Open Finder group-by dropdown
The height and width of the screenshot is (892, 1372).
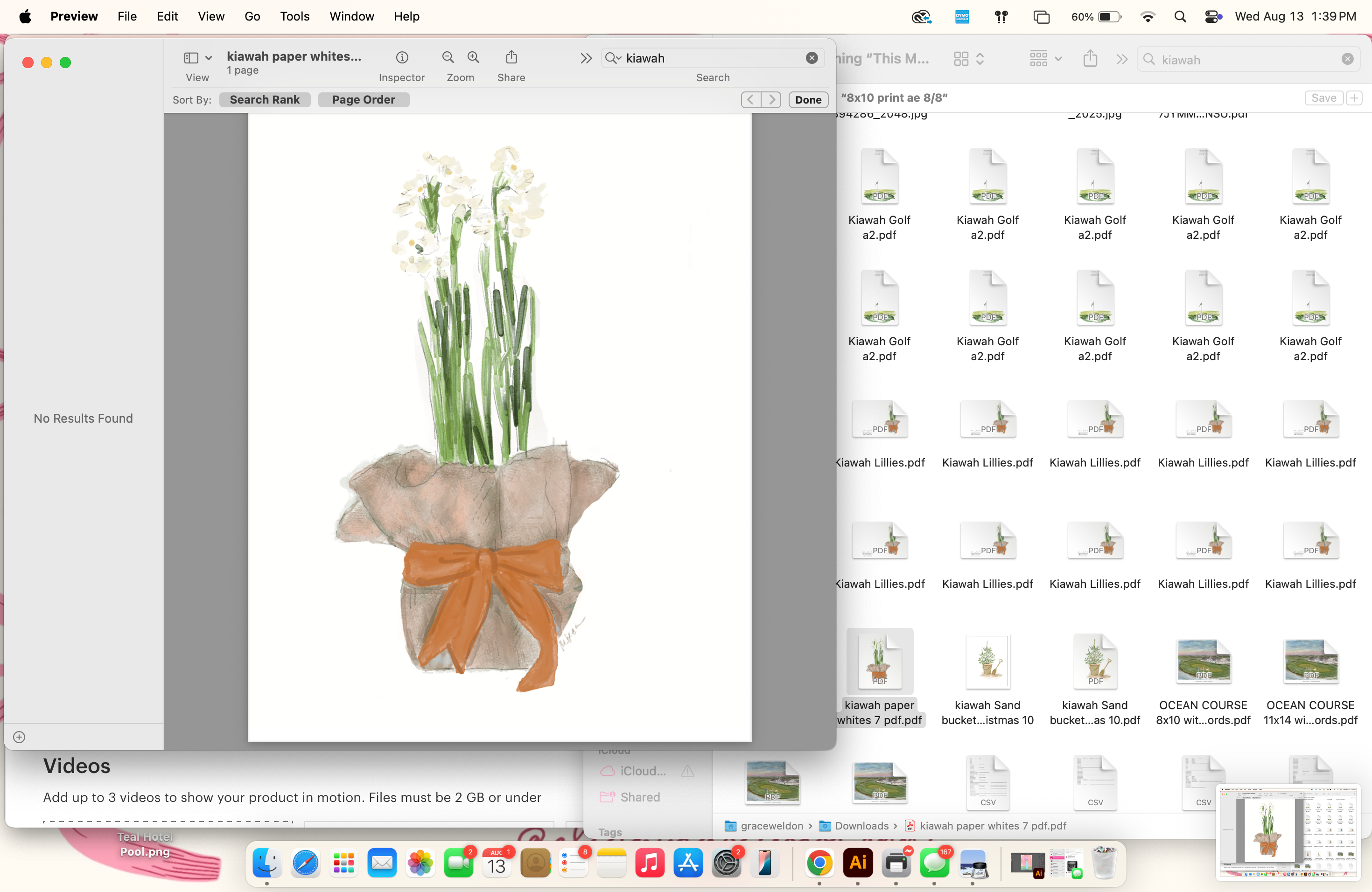(x=1045, y=59)
